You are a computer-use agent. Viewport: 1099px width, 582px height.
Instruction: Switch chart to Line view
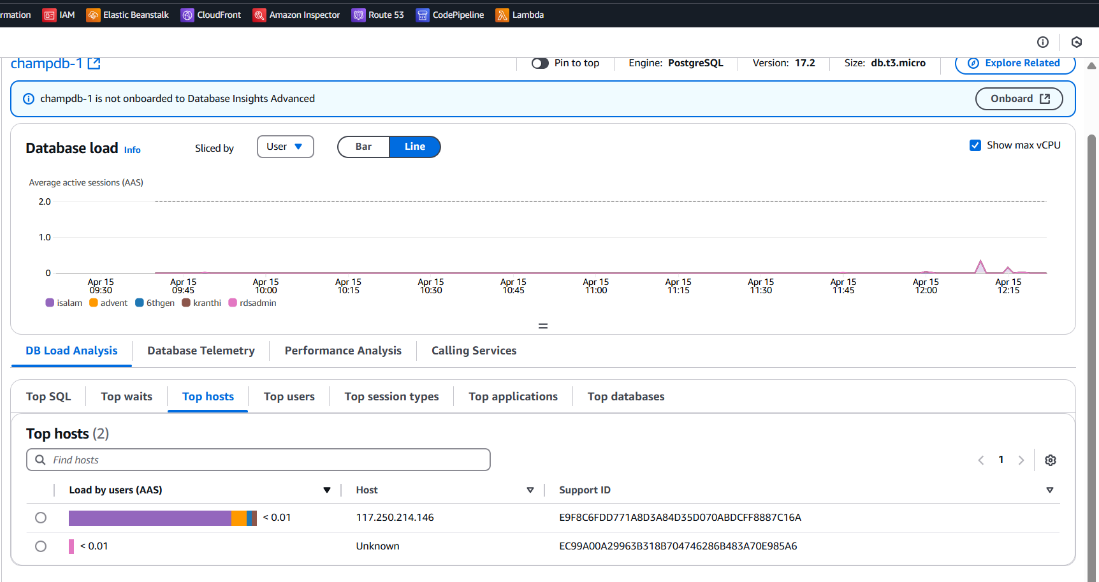tap(415, 147)
